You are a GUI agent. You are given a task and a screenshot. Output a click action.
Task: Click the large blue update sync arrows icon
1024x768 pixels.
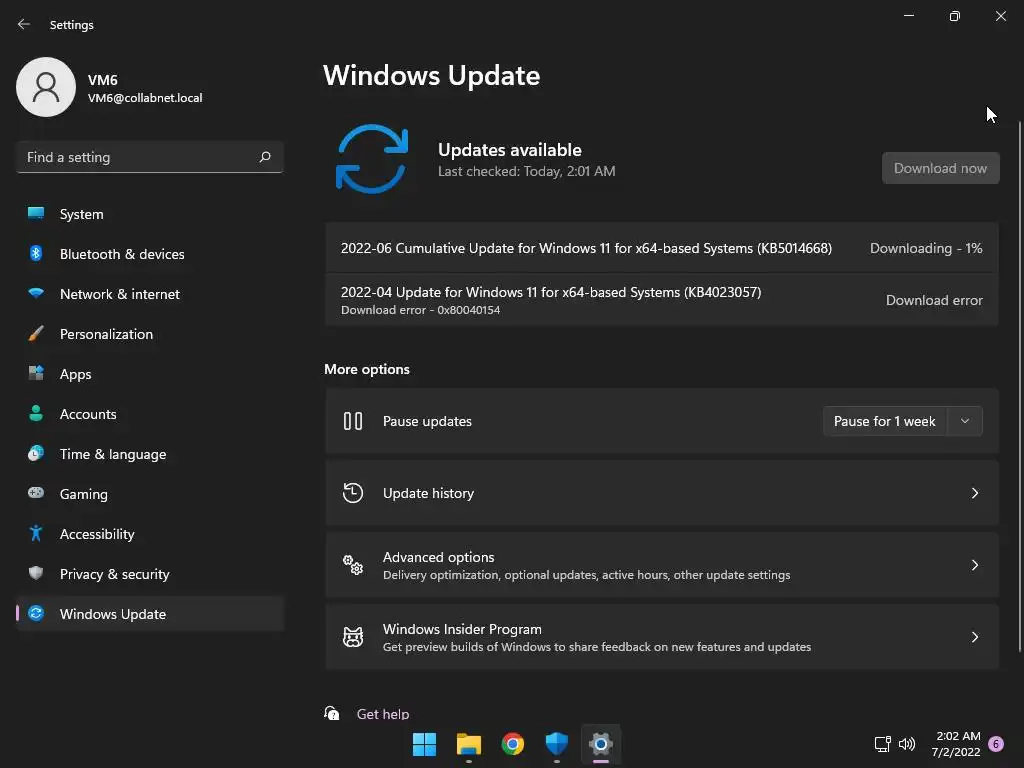372,159
